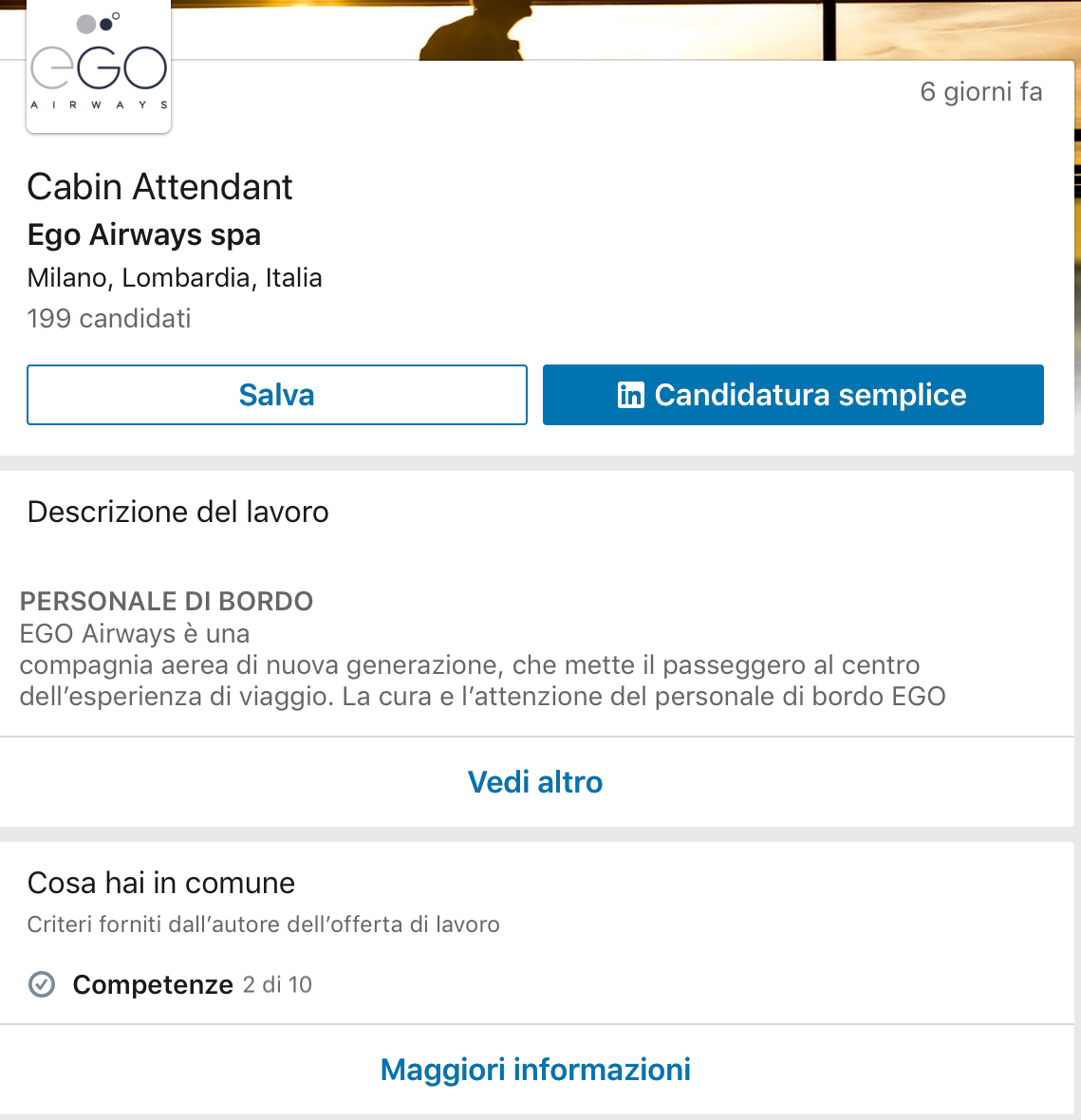This screenshot has width=1081, height=1120.
Task: Open the Ego Airways spa company name
Action: point(144,234)
